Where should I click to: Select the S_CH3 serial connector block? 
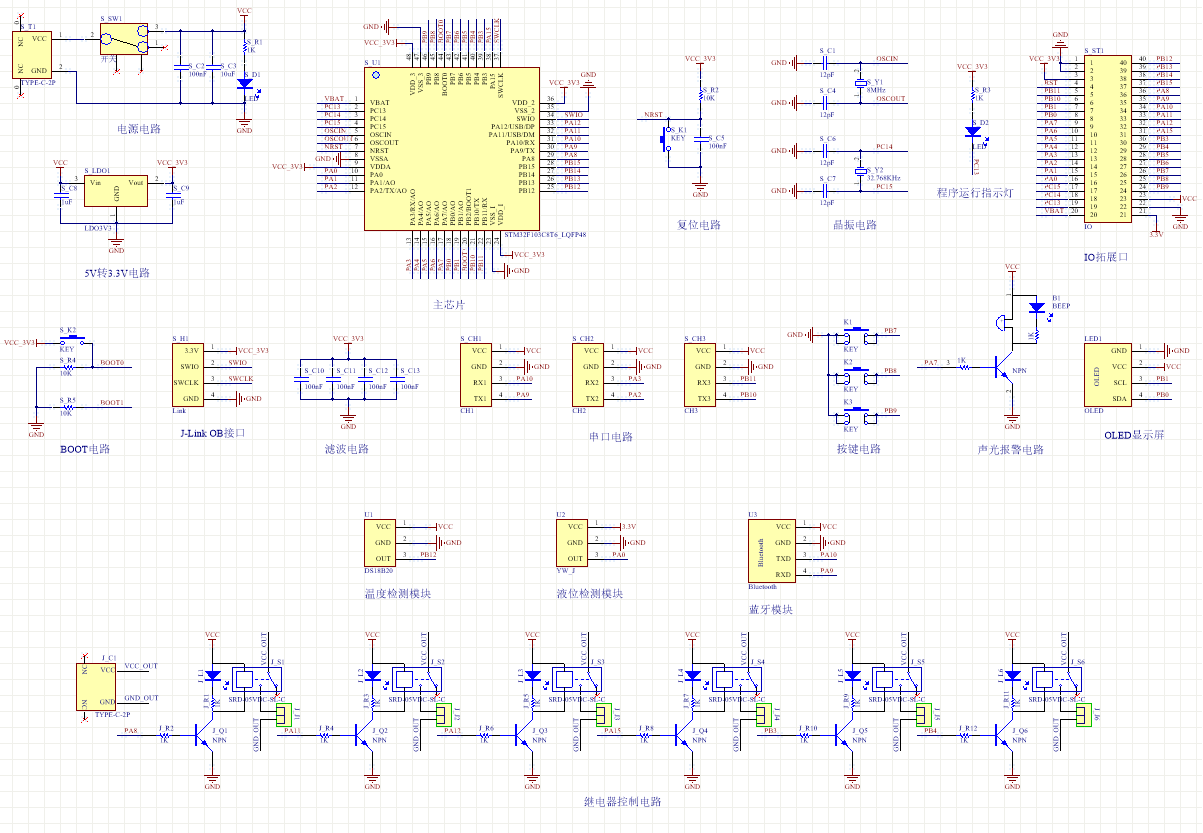[x=700, y=374]
